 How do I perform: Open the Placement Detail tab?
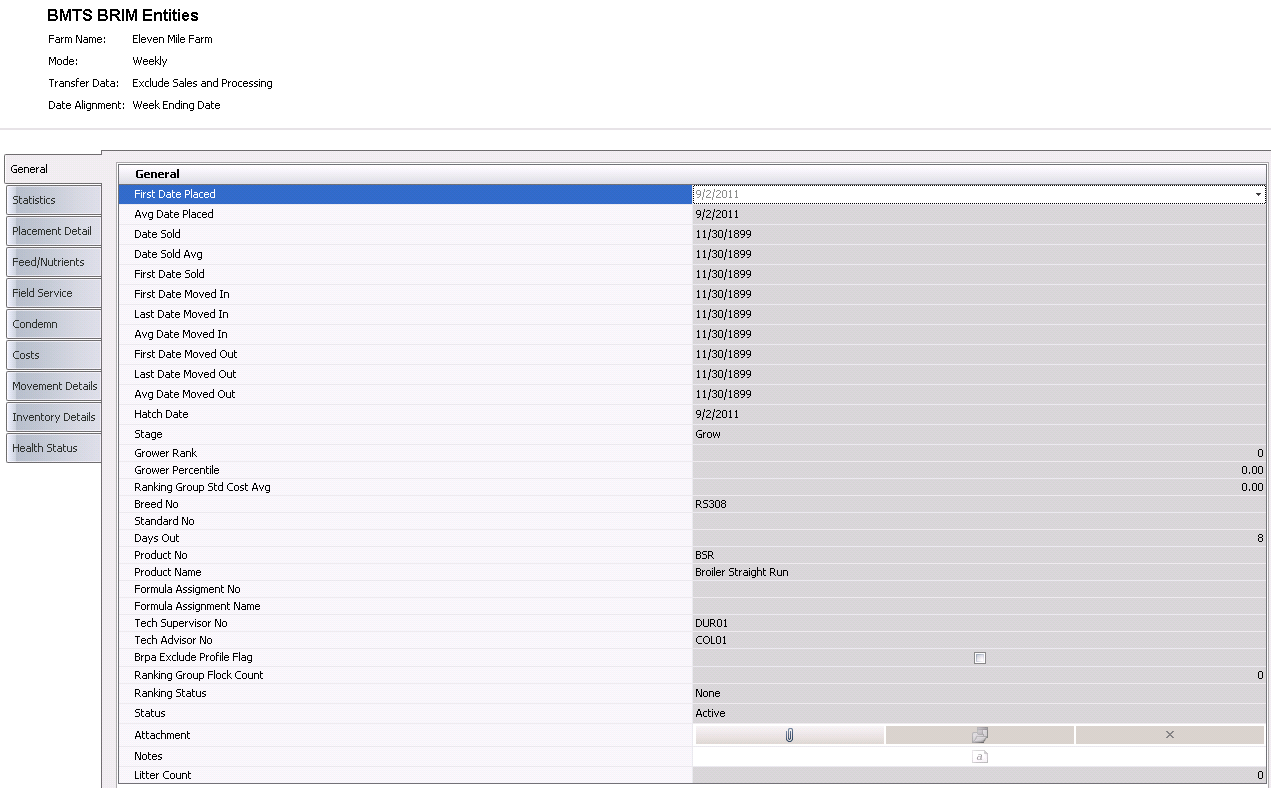(53, 231)
